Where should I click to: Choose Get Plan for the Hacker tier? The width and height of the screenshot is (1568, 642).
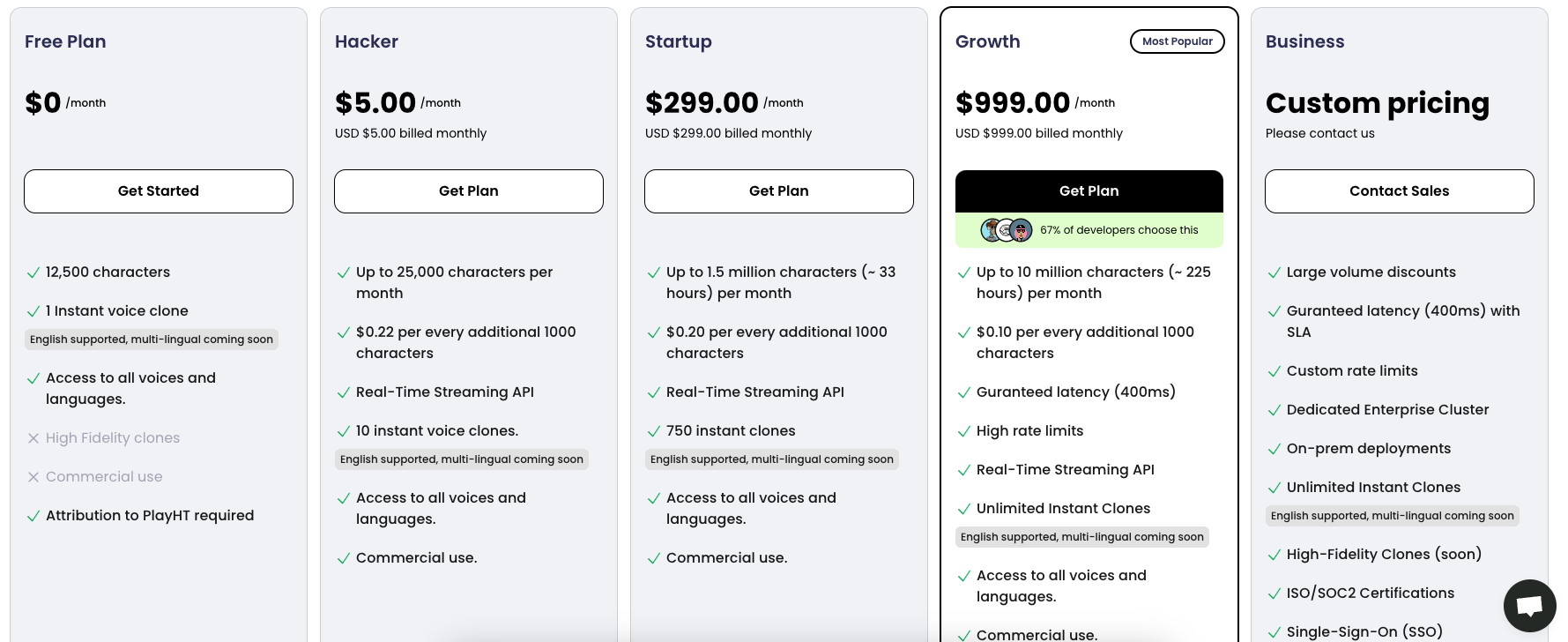pyautogui.click(x=469, y=191)
